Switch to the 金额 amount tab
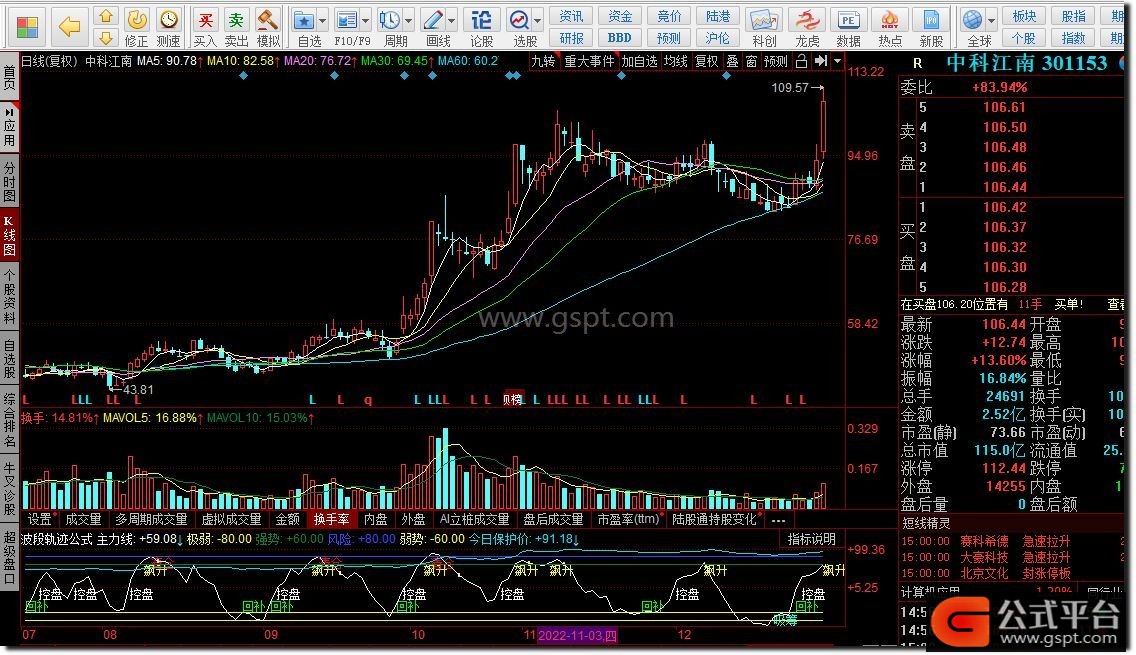This screenshot has height=655, width=1136. coord(288,520)
